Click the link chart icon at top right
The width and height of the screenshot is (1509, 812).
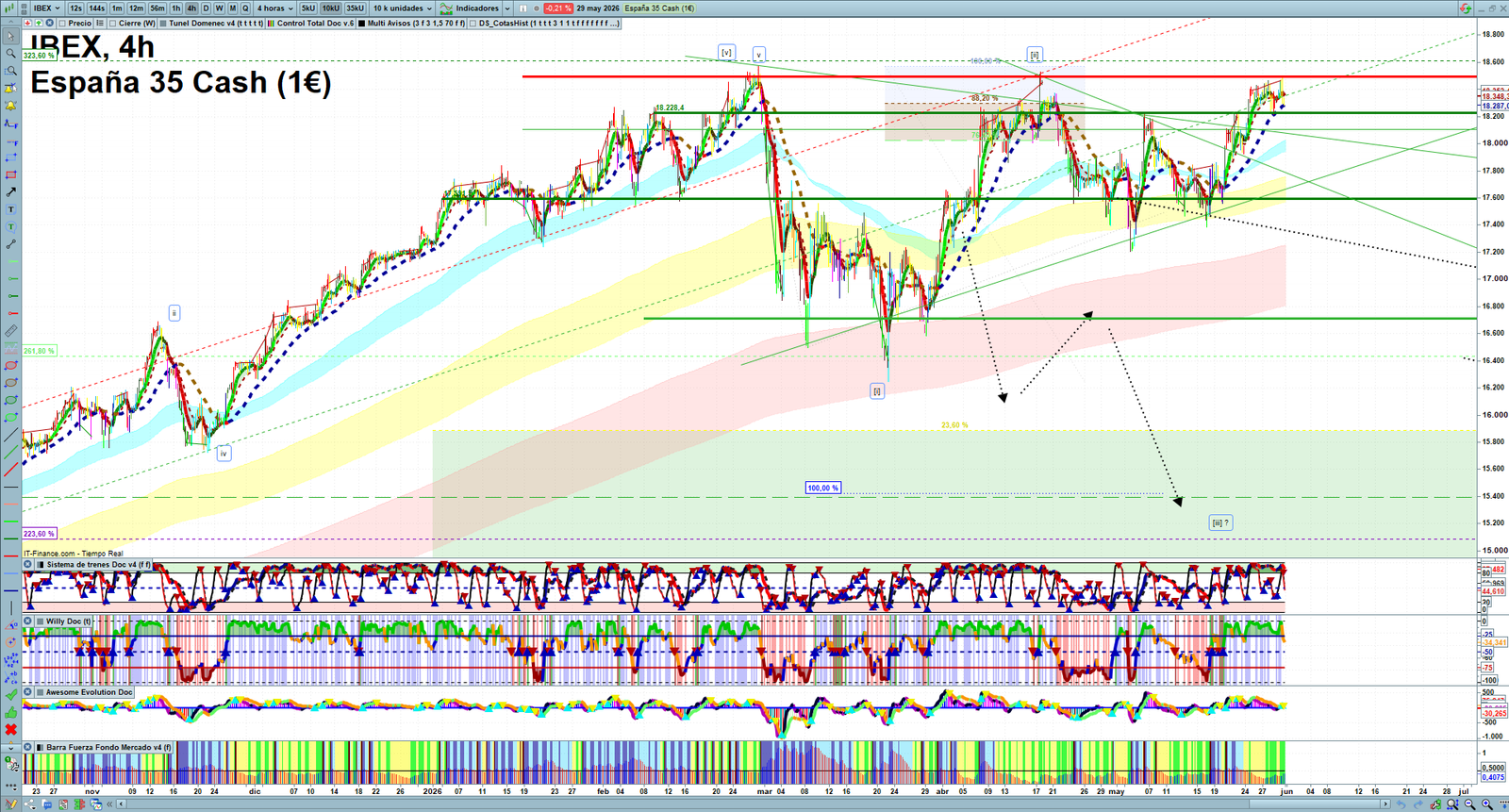point(1465,8)
